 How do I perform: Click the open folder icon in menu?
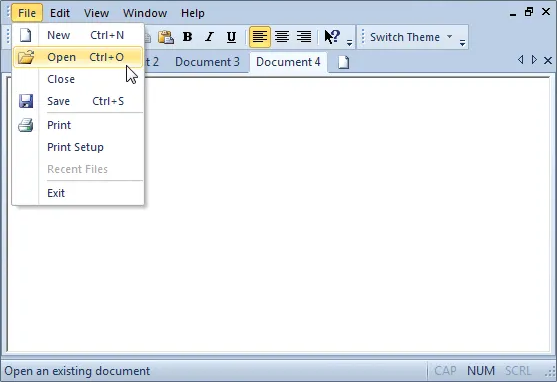point(26,57)
